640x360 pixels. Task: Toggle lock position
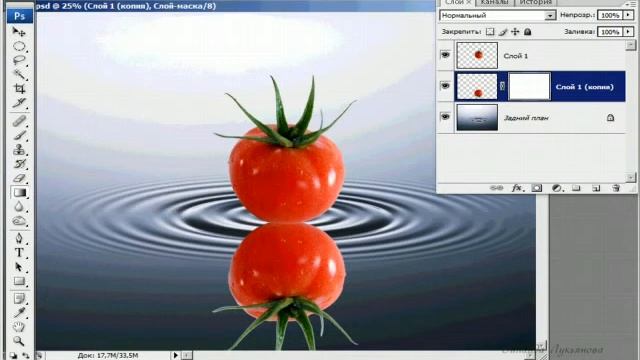(x=515, y=32)
